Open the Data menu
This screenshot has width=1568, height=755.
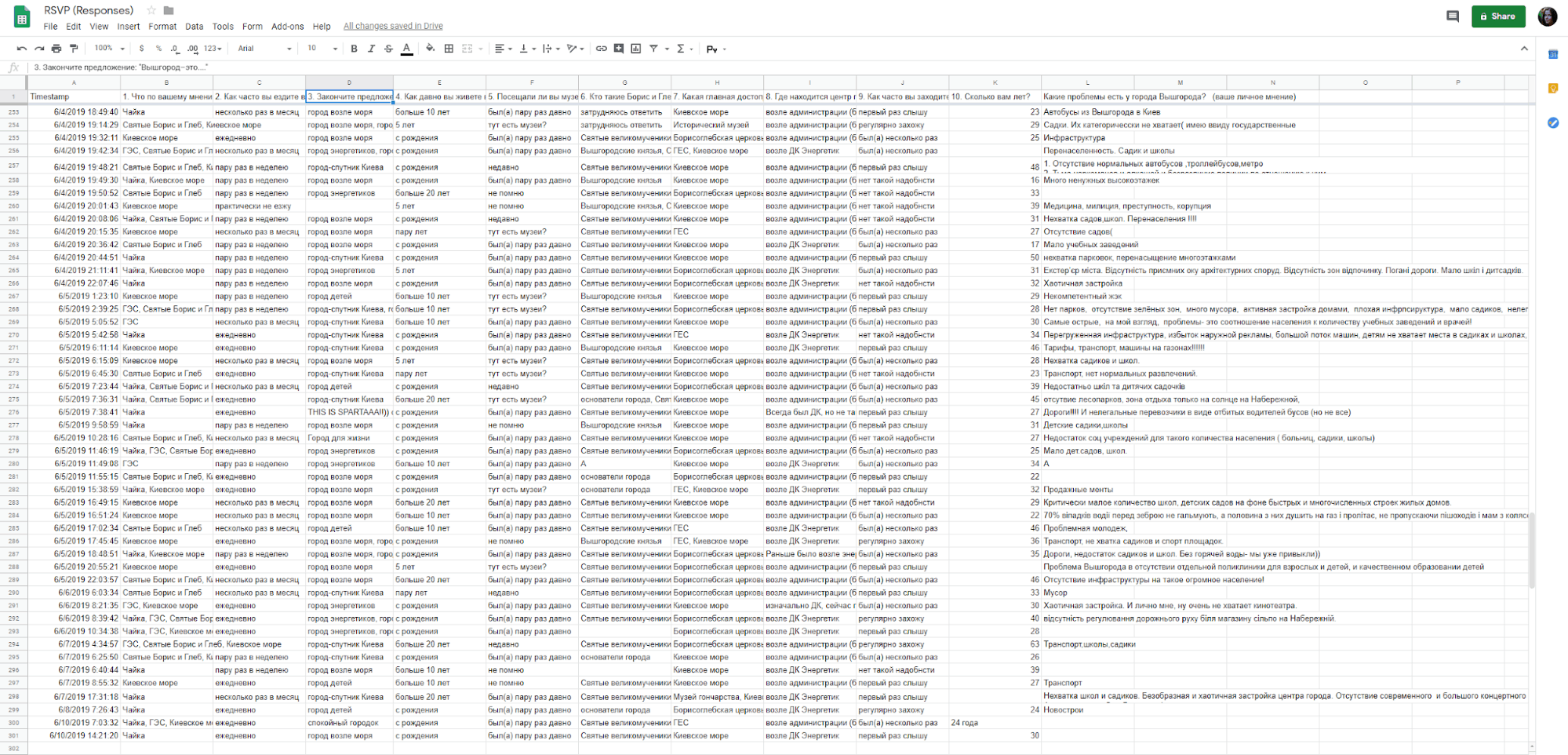pos(194,27)
